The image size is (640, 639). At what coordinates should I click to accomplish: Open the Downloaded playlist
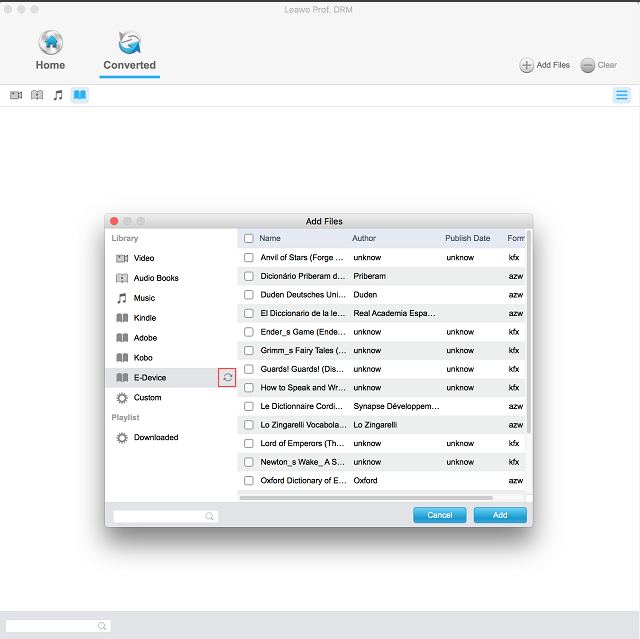(x=171, y=437)
